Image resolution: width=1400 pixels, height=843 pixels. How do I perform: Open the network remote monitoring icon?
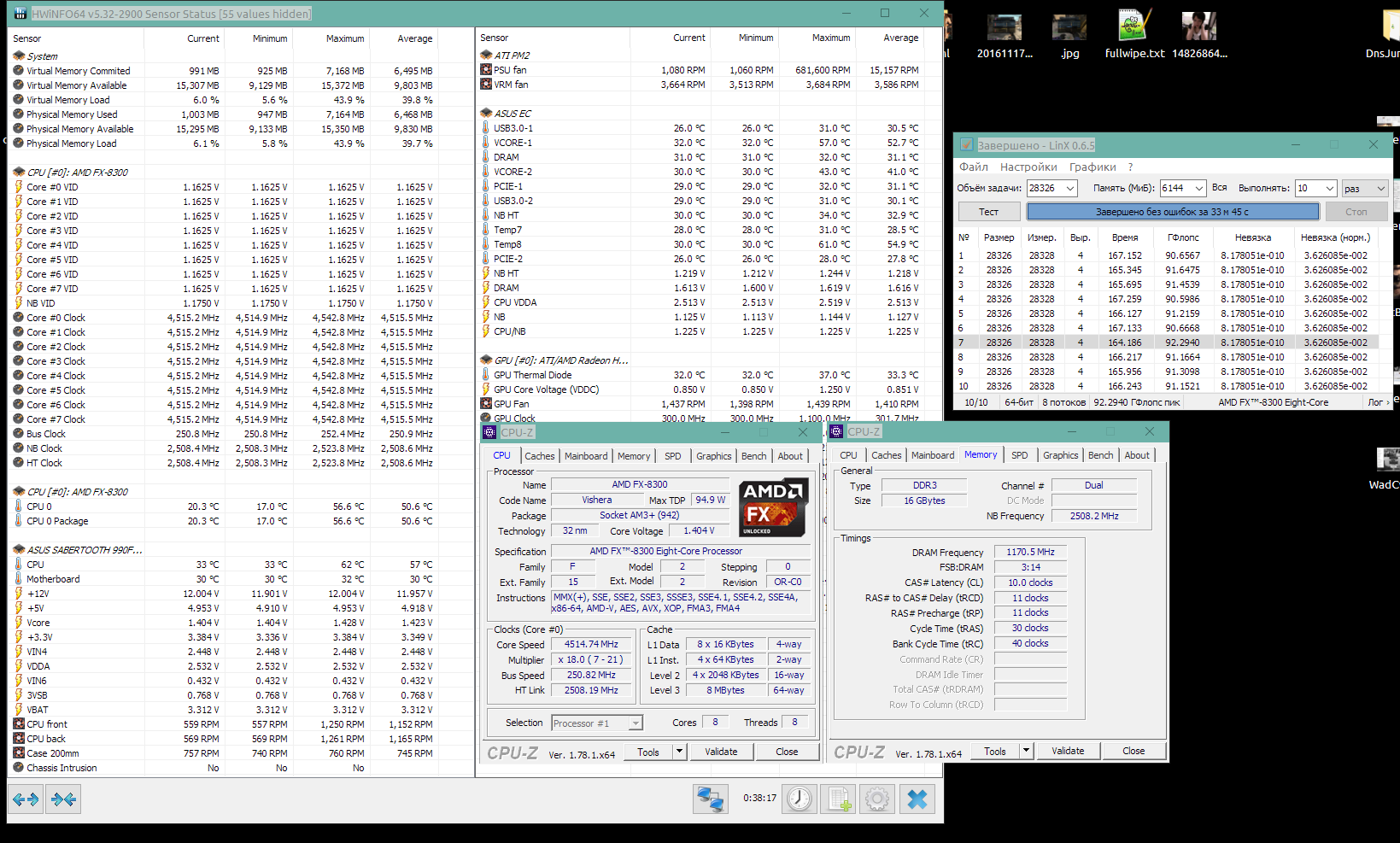pyautogui.click(x=710, y=799)
